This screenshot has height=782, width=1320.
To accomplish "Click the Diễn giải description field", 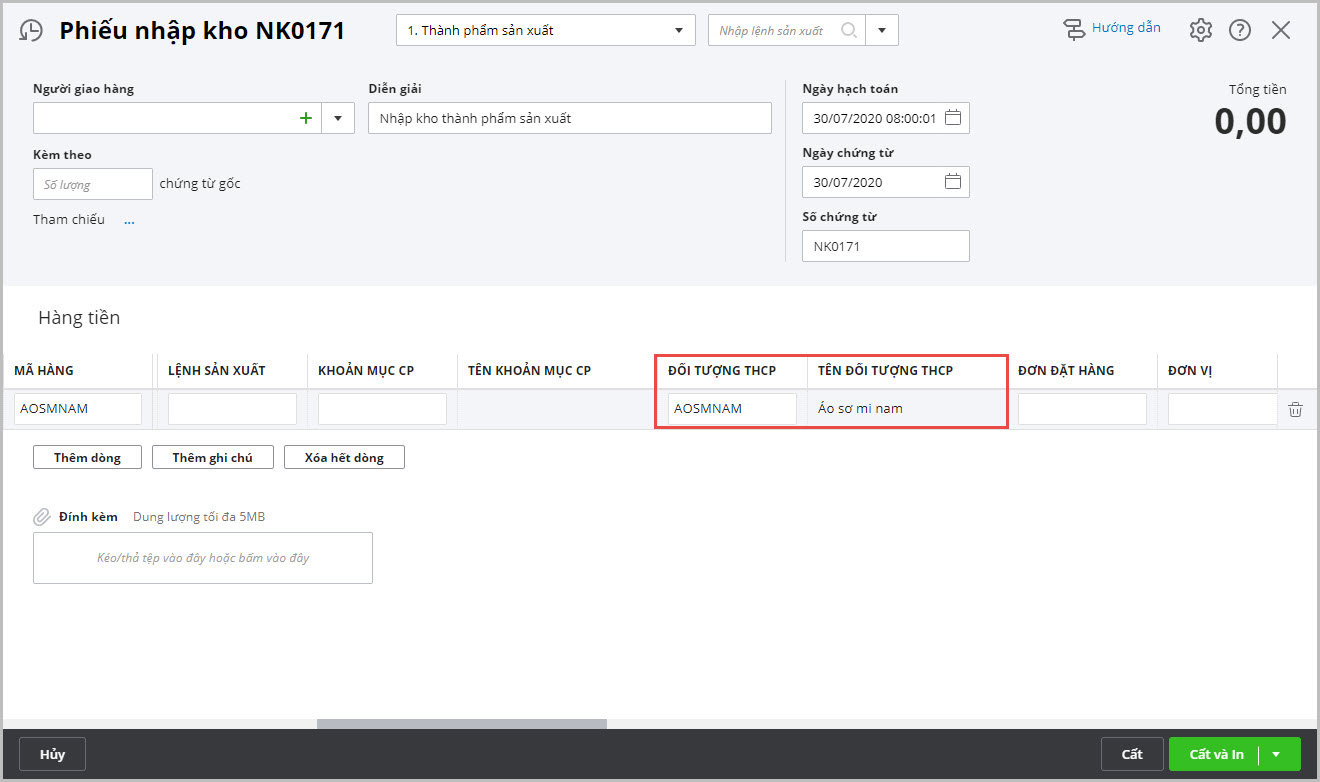I will 569,118.
